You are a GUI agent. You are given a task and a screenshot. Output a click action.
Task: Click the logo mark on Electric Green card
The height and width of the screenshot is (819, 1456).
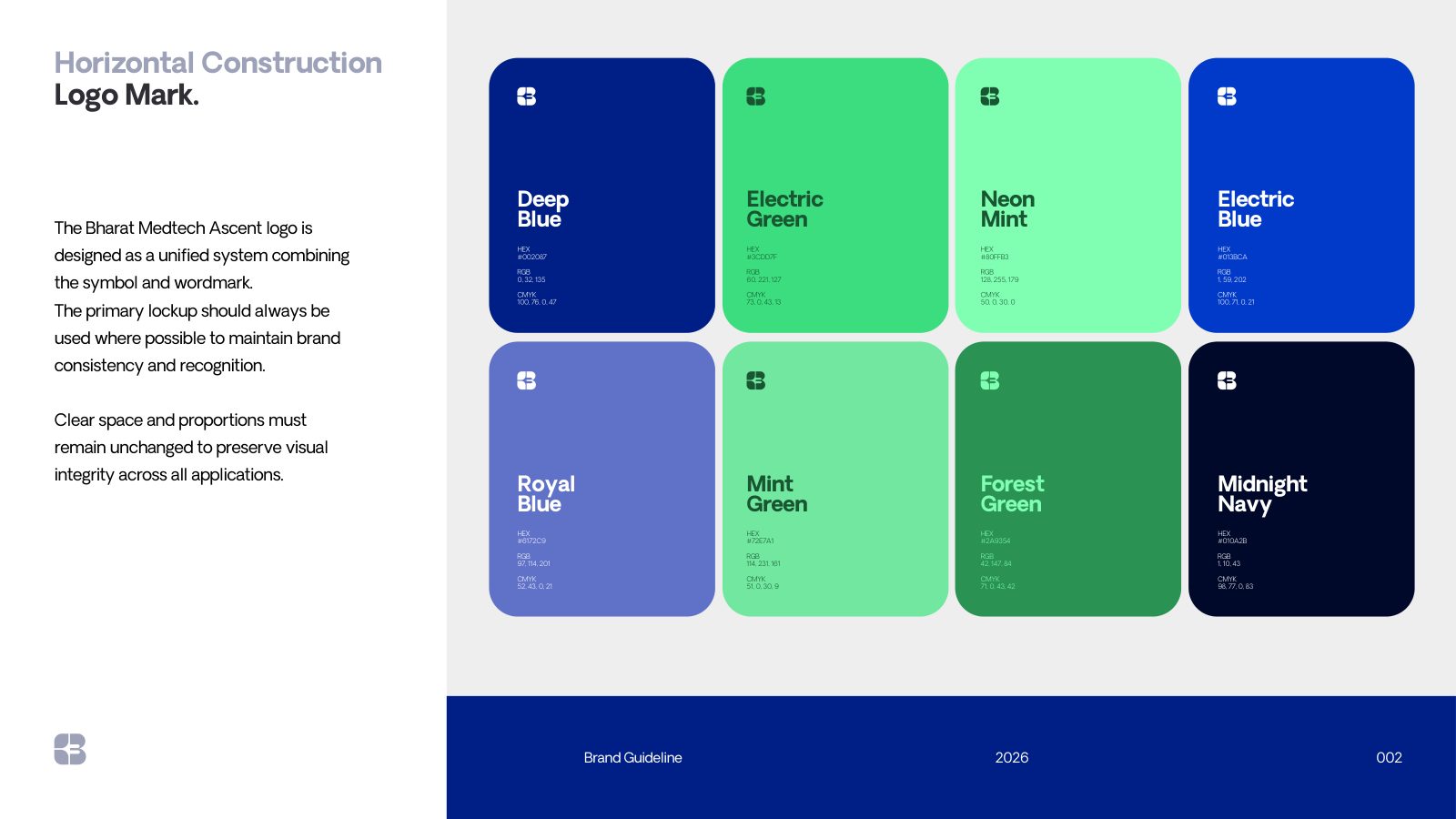pyautogui.click(x=756, y=96)
